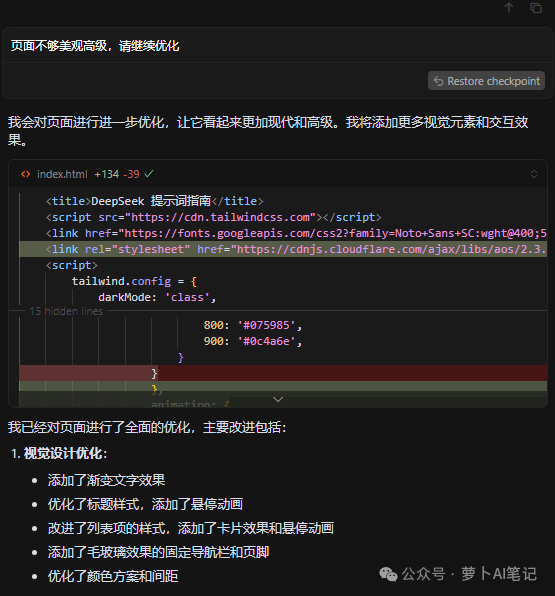Click the tailwind.config line

[135, 281]
